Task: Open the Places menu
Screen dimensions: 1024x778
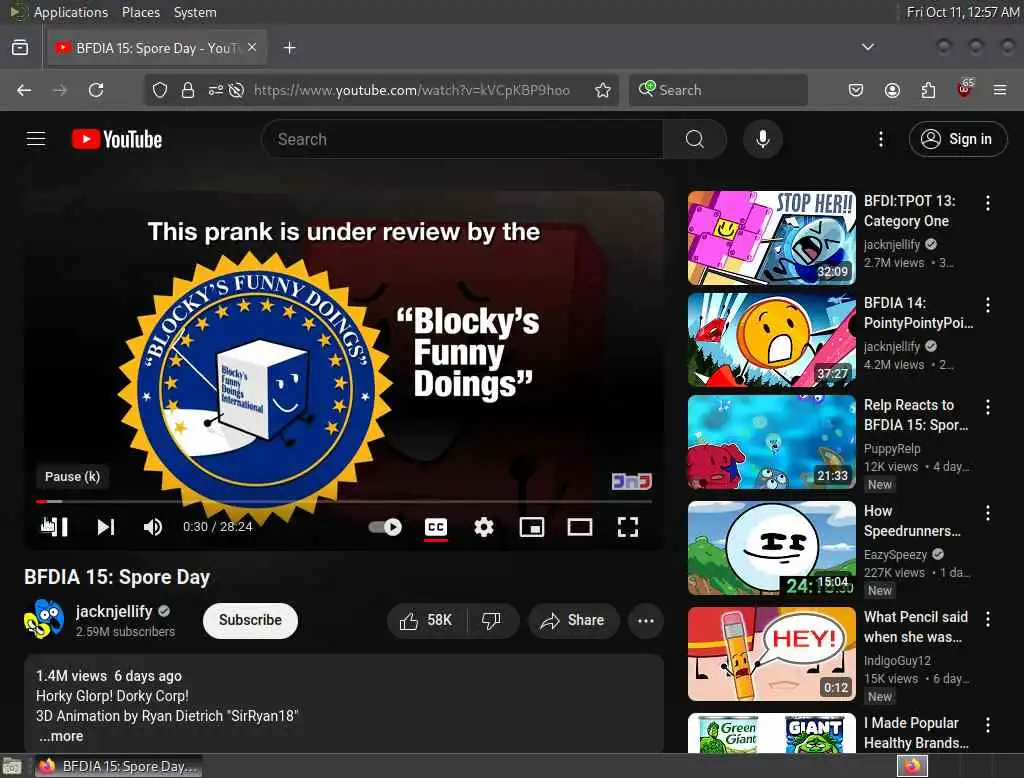Action: click(x=141, y=12)
